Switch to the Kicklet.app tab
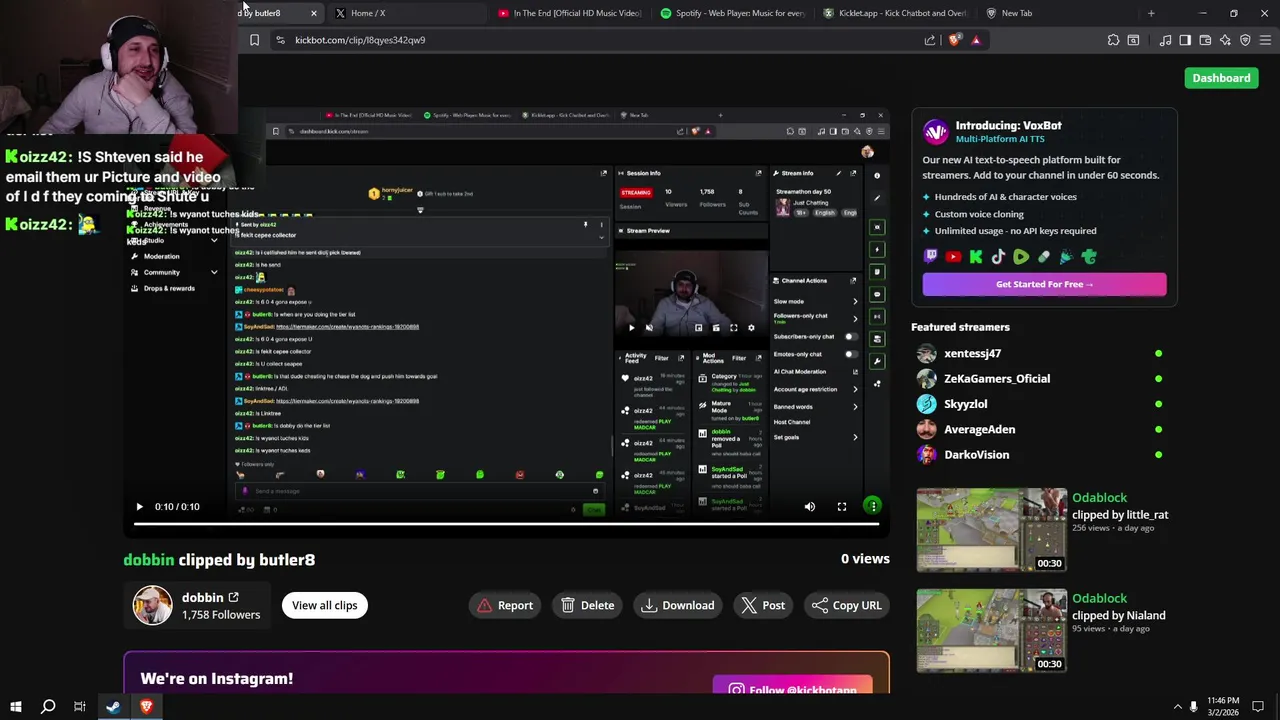1280x720 pixels. tap(893, 13)
